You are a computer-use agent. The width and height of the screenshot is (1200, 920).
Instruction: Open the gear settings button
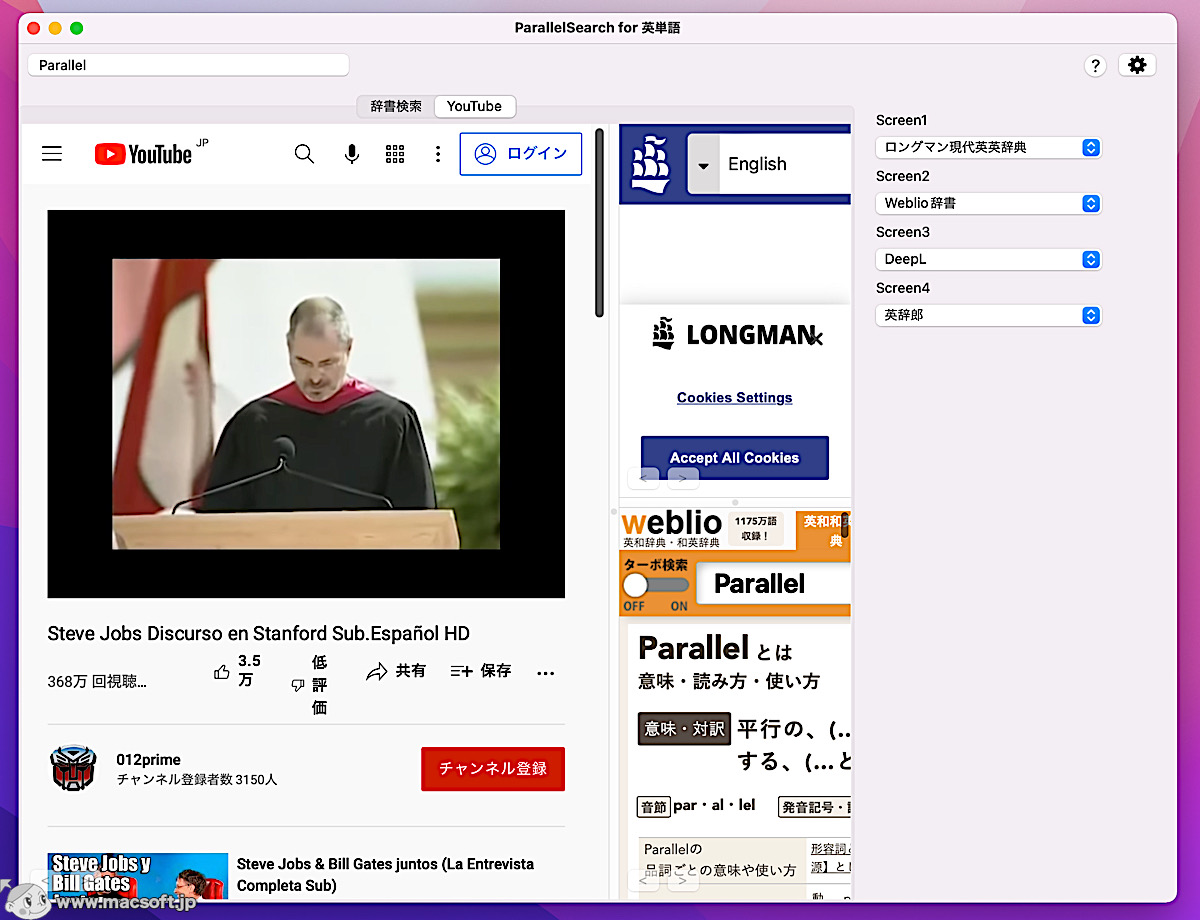[x=1136, y=65]
